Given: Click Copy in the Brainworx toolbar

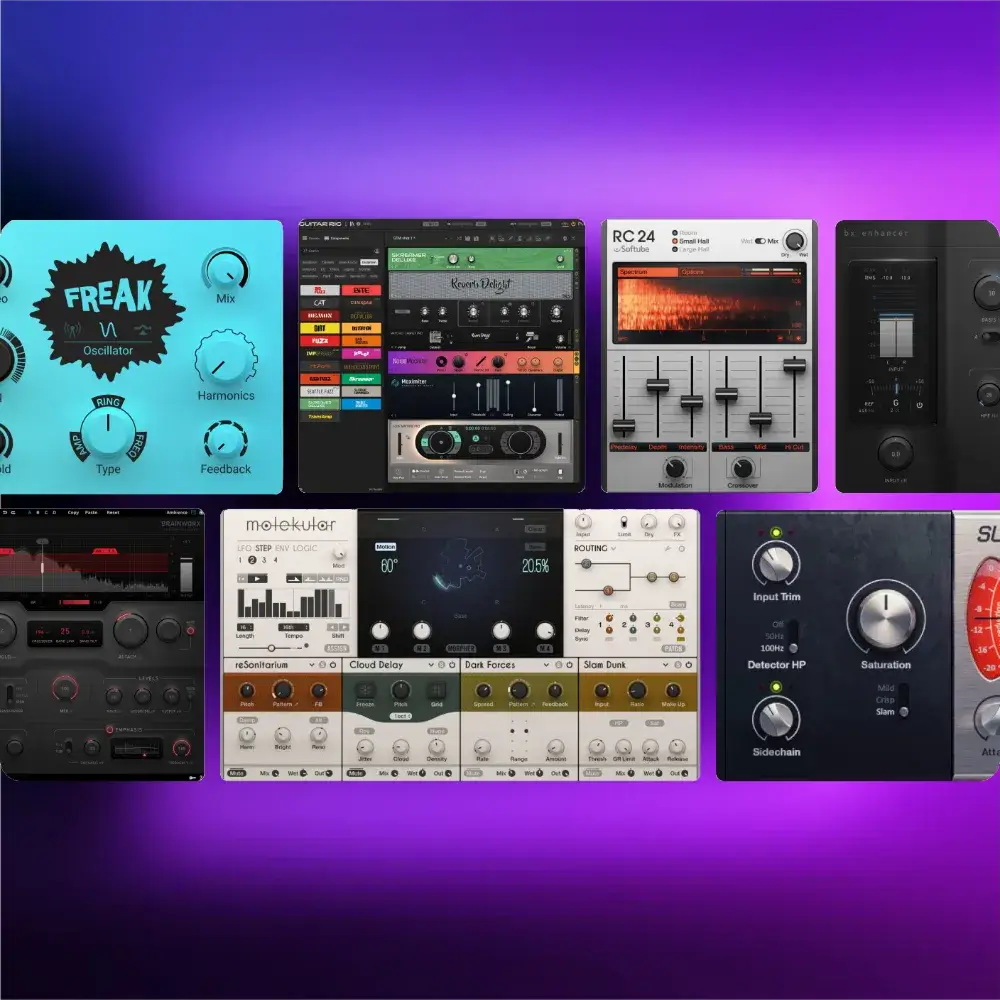Looking at the screenshot, I should pos(73,512).
